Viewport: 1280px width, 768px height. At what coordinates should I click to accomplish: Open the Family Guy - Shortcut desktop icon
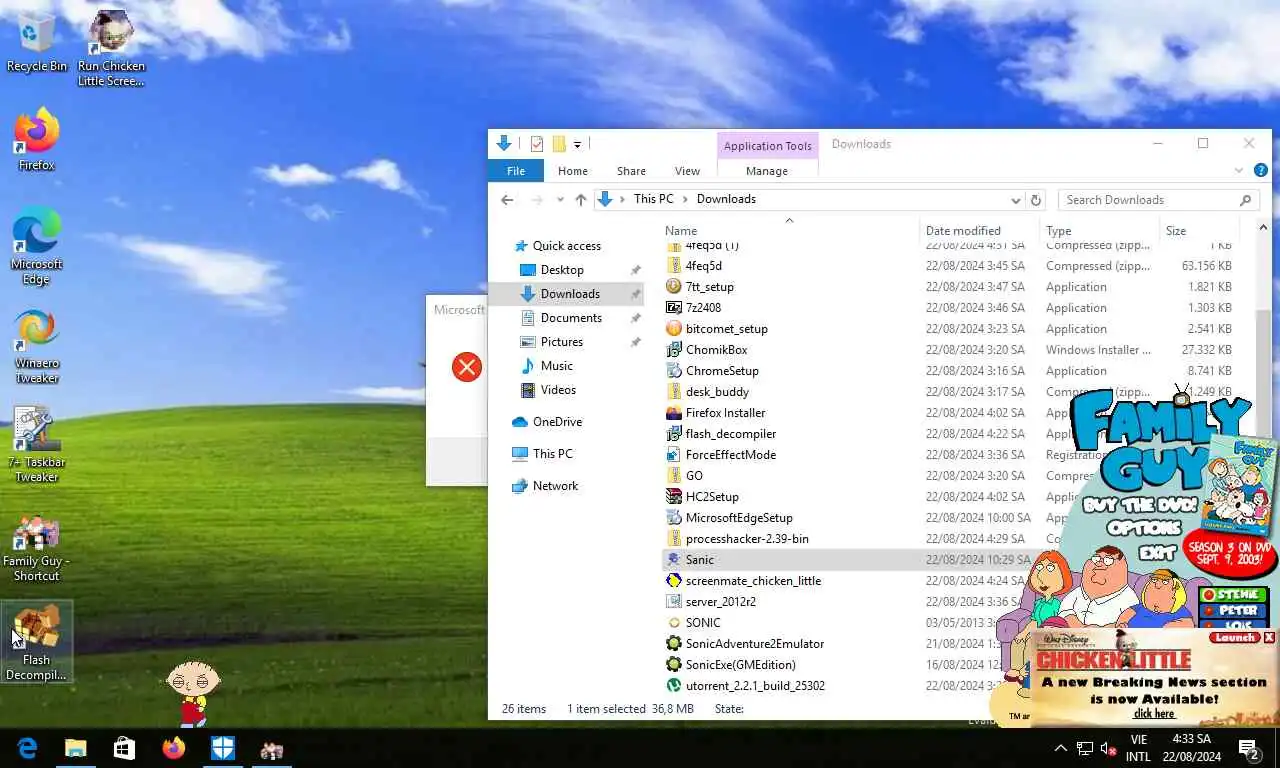coord(36,548)
